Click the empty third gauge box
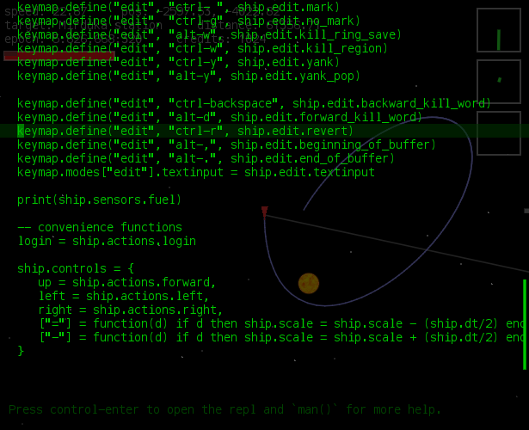The width and height of the screenshot is (529, 430). pos(499,133)
